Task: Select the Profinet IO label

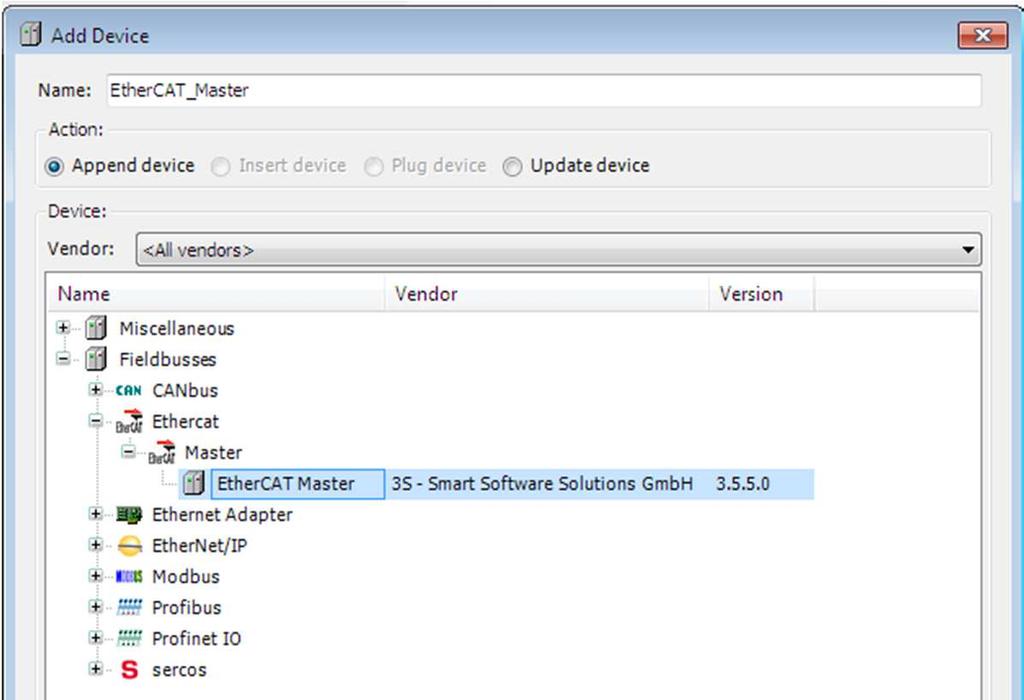Action: click(196, 639)
